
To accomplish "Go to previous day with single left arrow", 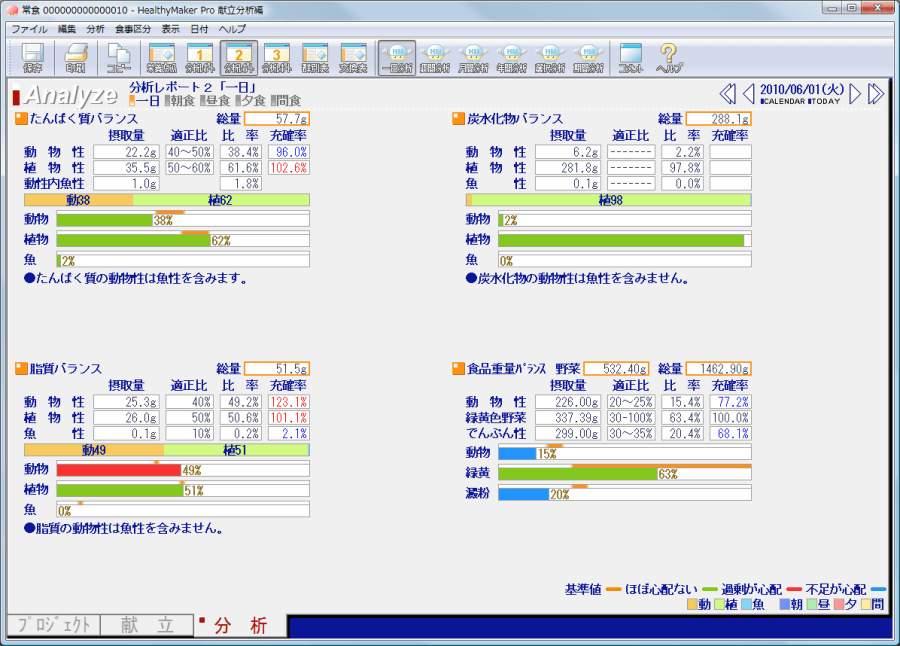I will pos(748,94).
